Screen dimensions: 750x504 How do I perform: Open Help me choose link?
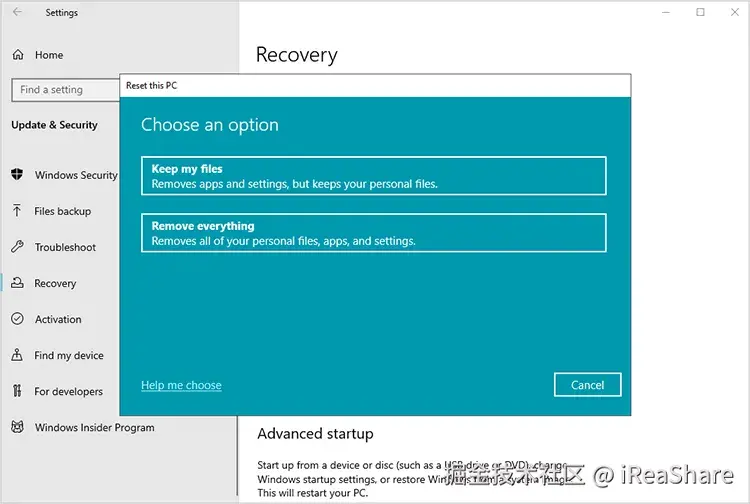tap(181, 385)
